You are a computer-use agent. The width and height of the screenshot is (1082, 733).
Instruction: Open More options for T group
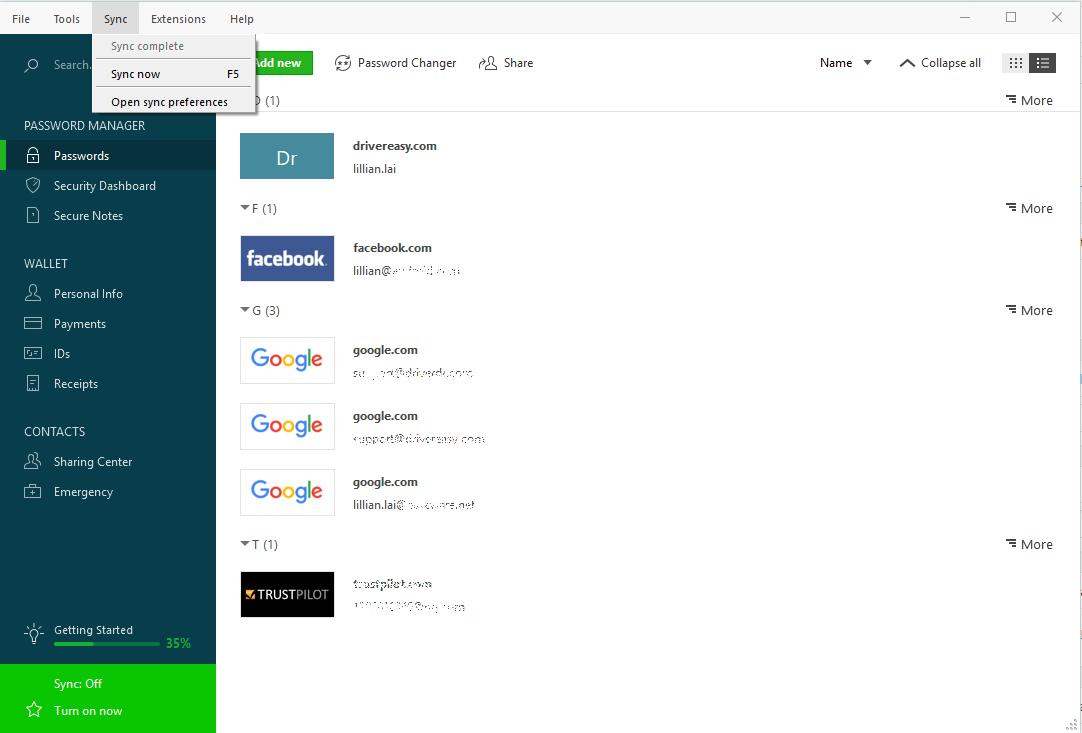(1029, 544)
